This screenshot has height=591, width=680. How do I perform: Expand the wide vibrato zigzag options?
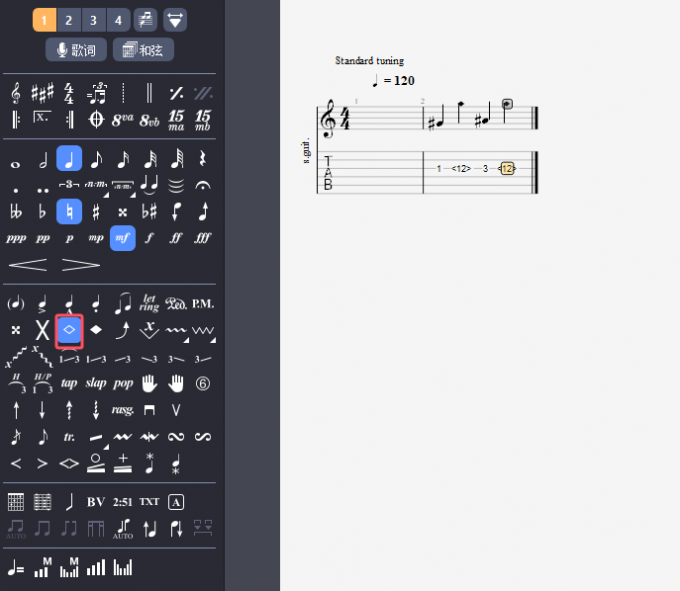(204, 330)
